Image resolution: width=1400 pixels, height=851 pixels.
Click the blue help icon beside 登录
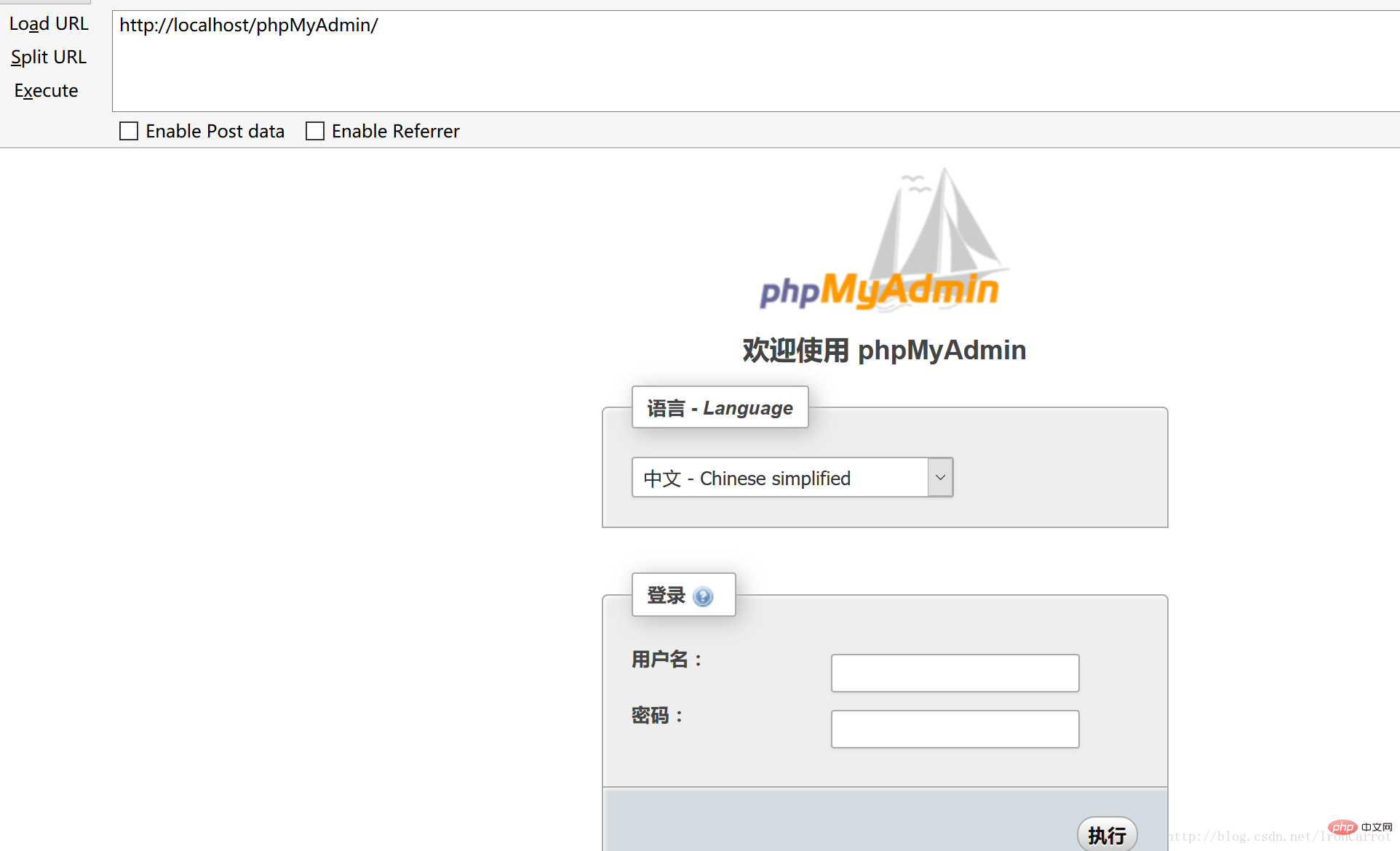coord(703,596)
